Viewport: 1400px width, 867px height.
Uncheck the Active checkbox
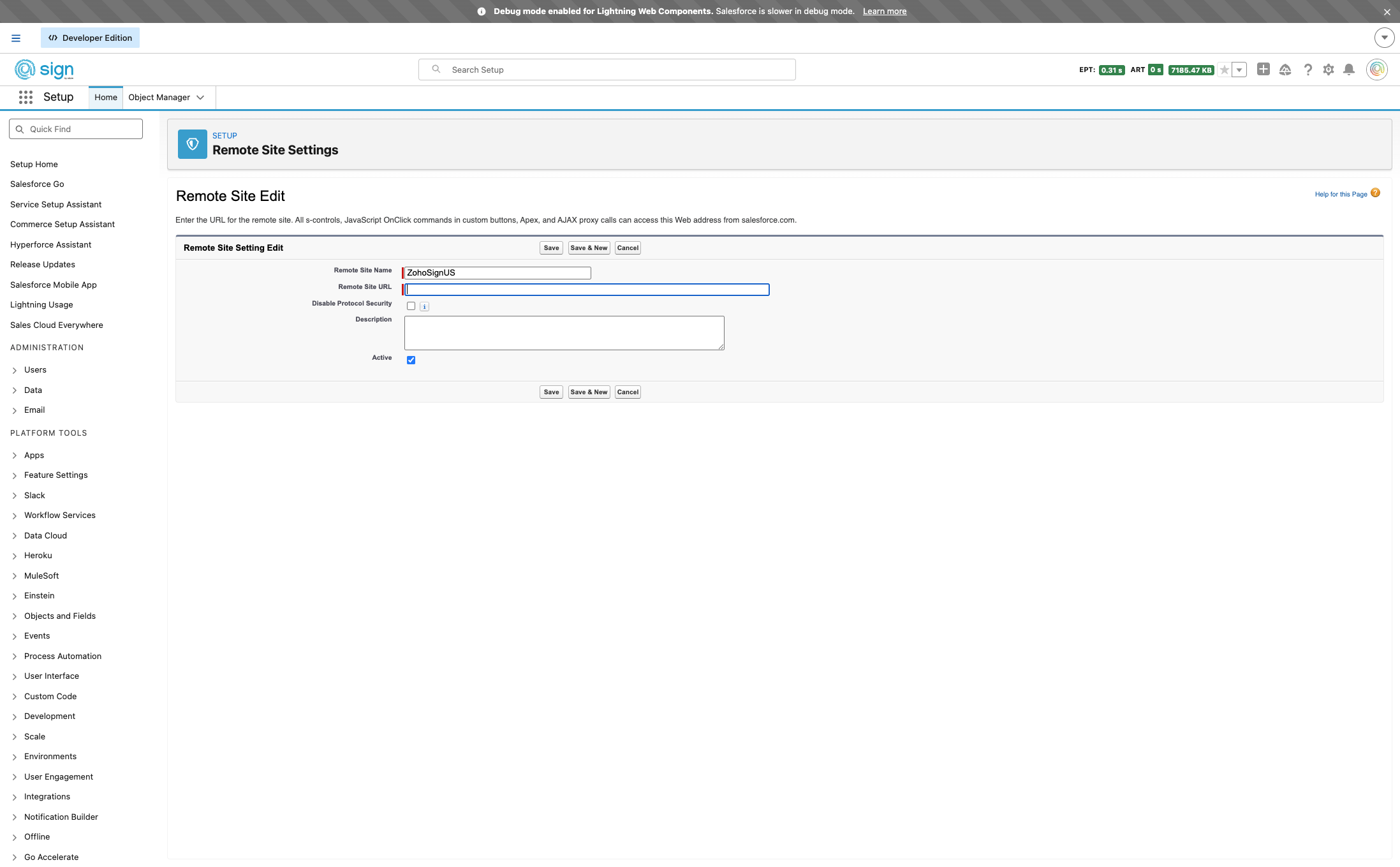pos(411,360)
